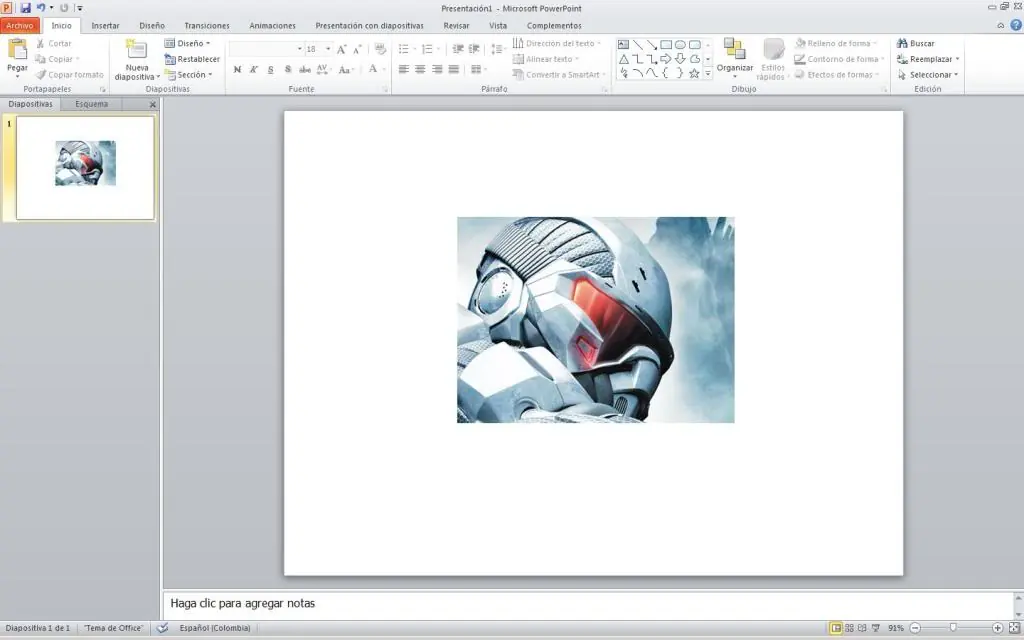Toggle strikethrough abe formatting
The height and width of the screenshot is (640, 1024).
tap(305, 69)
